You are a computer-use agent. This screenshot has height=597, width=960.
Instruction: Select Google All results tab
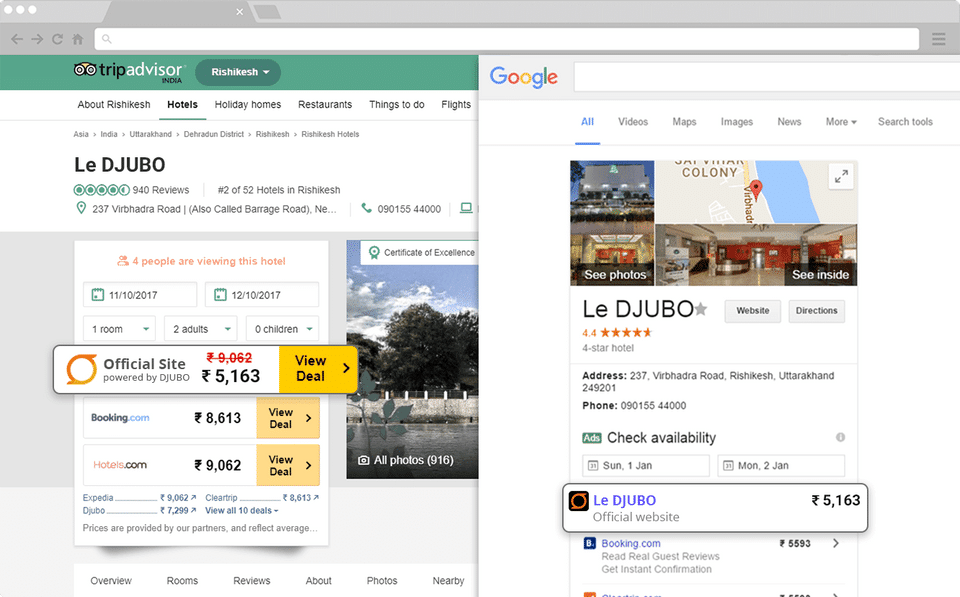pos(587,122)
